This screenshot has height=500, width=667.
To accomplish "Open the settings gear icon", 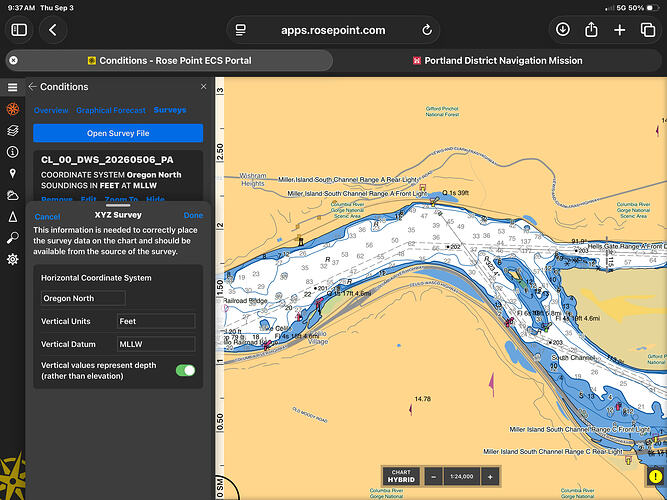I will coord(13,259).
